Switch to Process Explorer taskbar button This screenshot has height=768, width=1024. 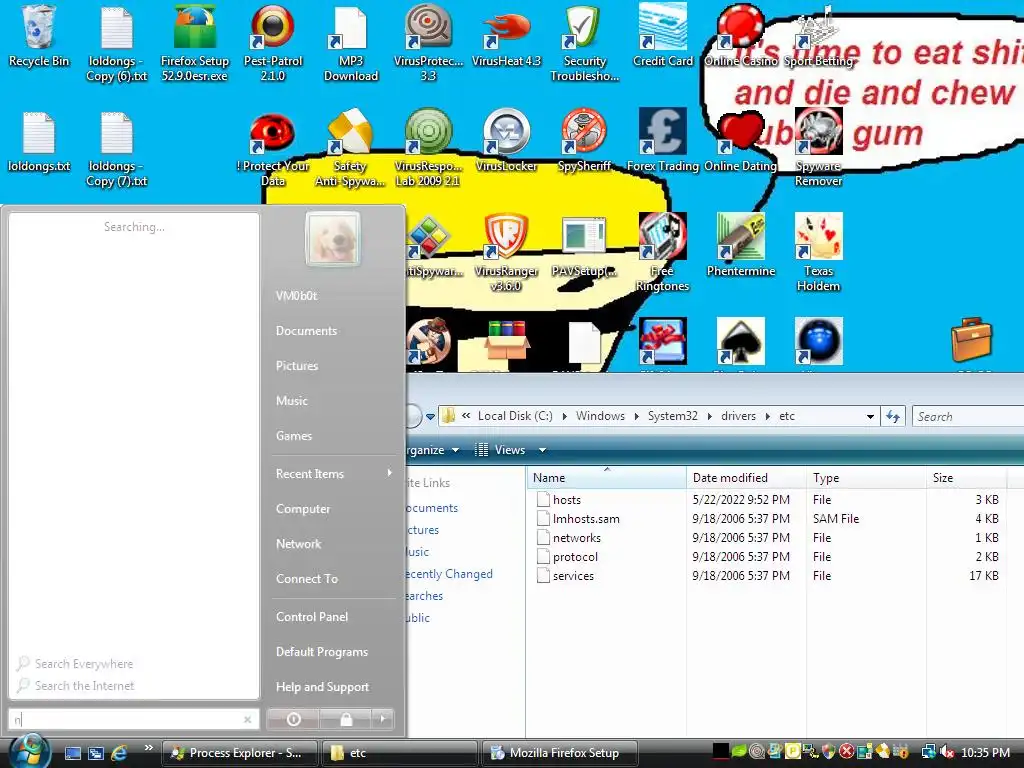239,753
